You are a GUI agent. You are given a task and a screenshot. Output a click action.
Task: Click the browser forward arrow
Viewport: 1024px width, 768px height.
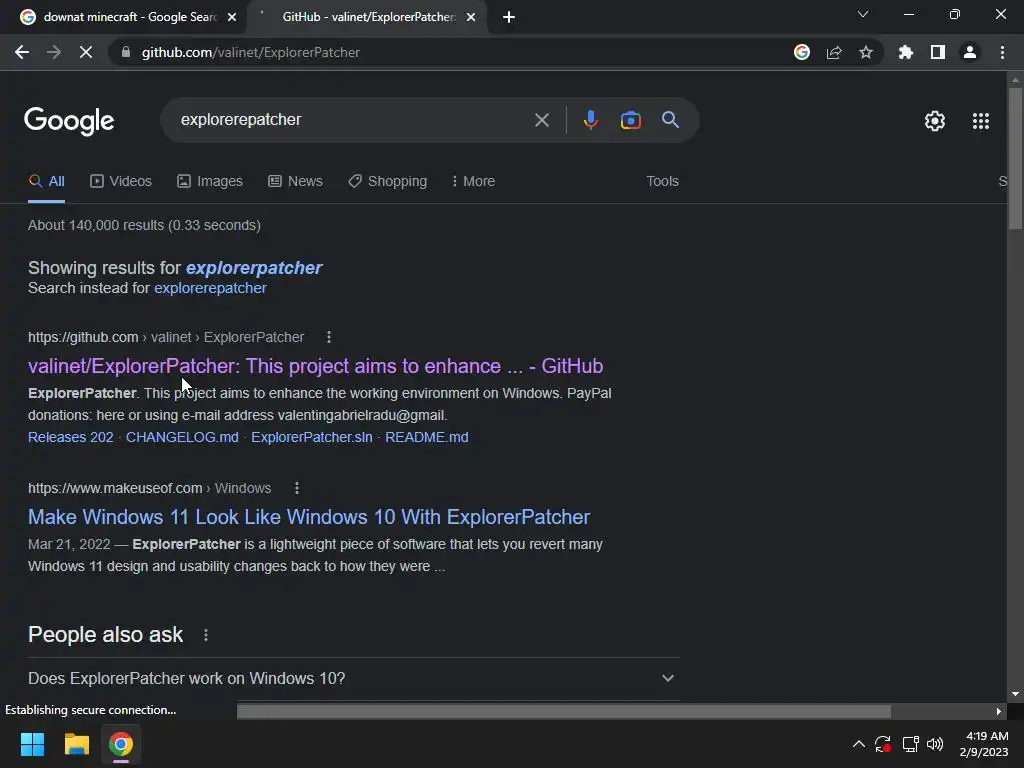point(54,52)
